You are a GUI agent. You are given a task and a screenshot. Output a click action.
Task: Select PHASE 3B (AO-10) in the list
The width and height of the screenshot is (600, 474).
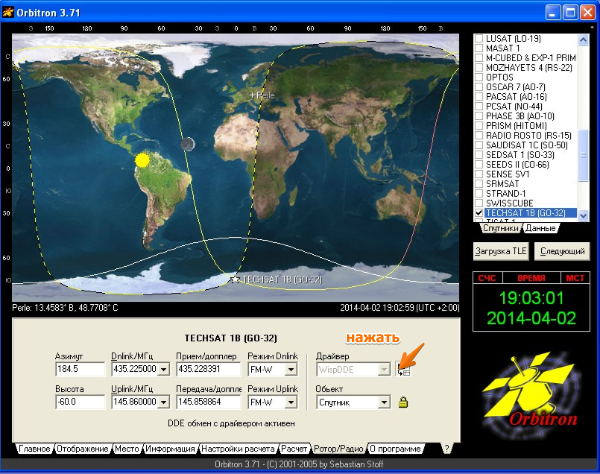(x=520, y=116)
